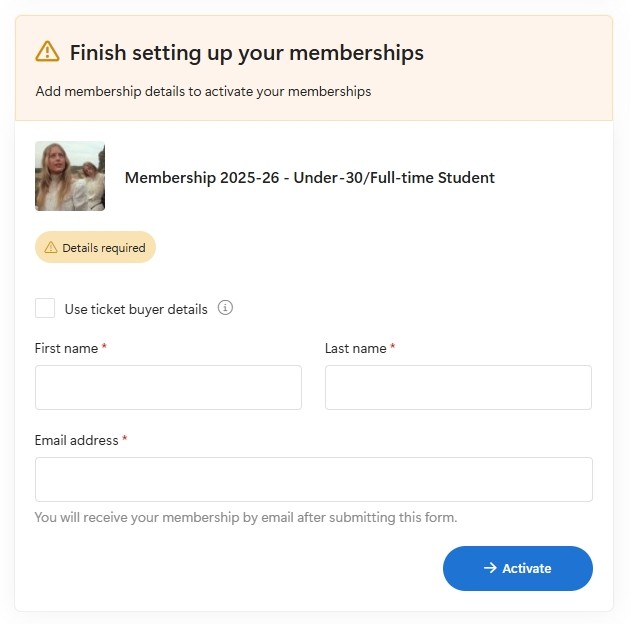Tick the Use ticket buyer details checkbox
Viewport: 631px width, 624px height.
pyautogui.click(x=45, y=308)
